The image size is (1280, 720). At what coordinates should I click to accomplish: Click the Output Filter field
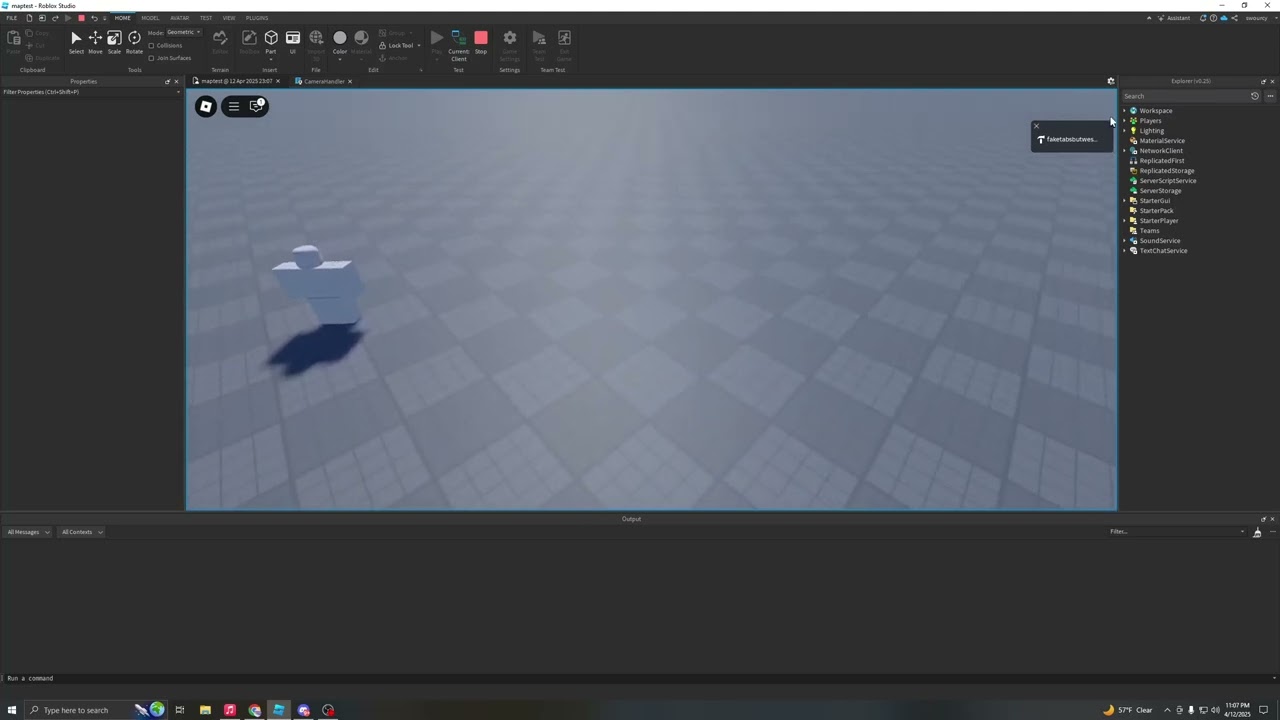(x=1177, y=532)
